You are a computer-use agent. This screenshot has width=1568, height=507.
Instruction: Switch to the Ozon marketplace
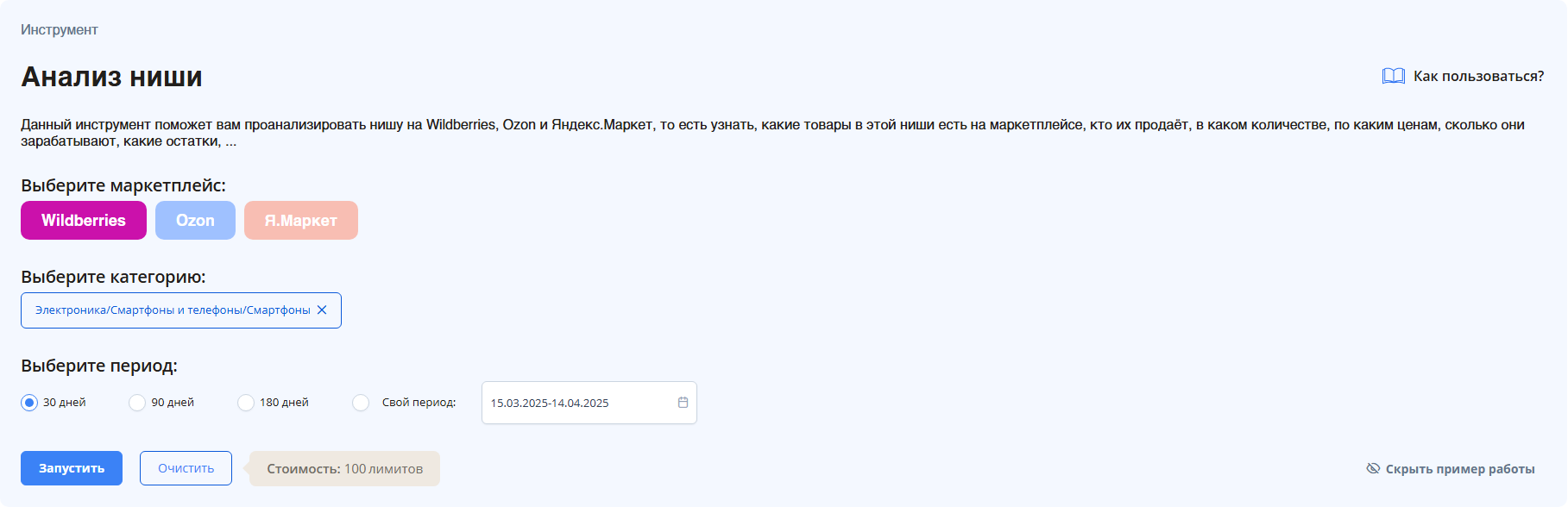[195, 221]
